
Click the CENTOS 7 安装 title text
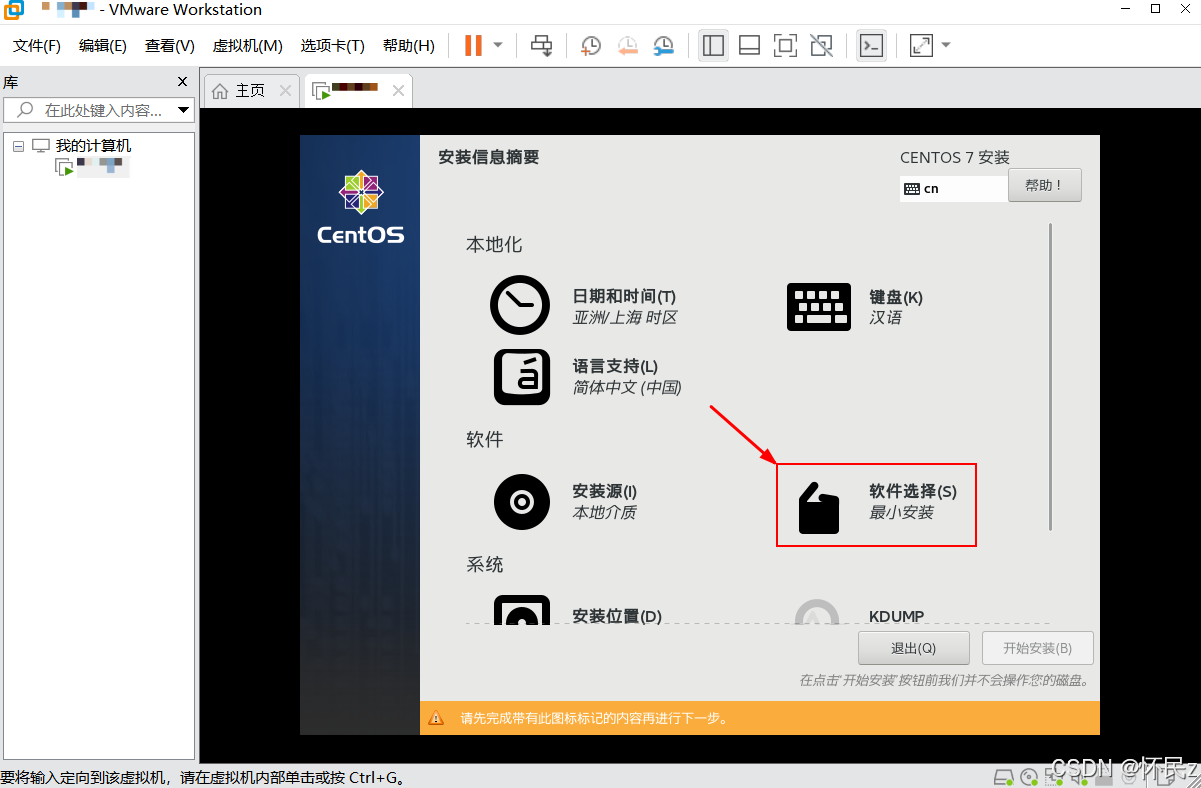[955, 157]
